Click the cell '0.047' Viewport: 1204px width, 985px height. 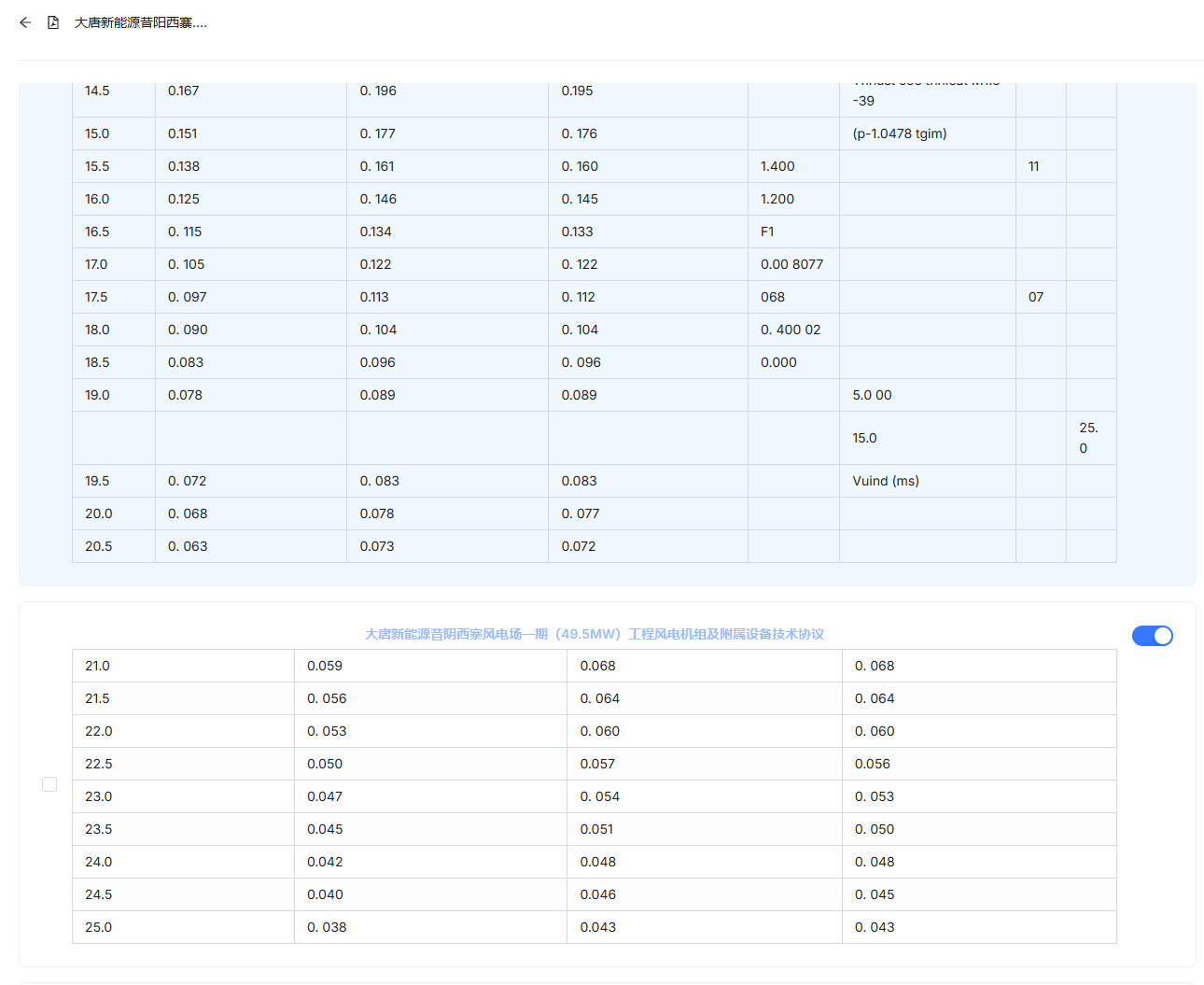(430, 796)
